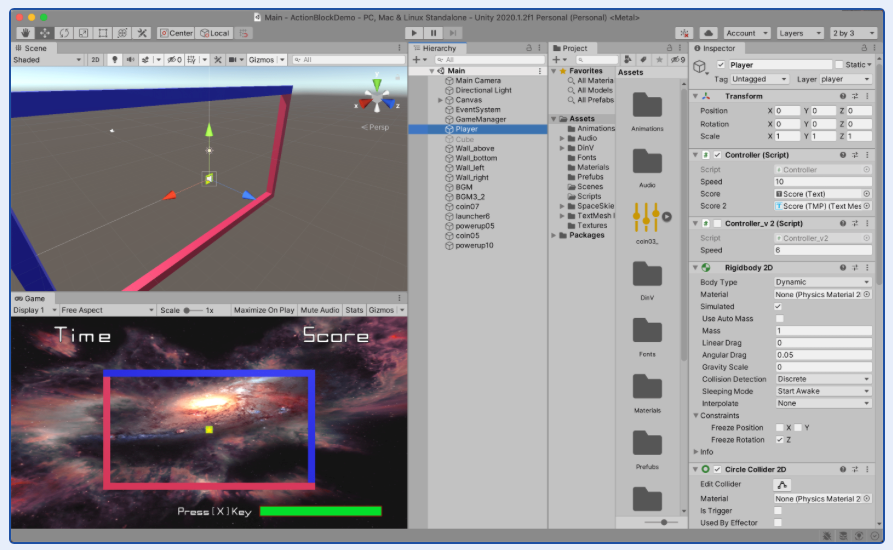Select the Hand tool in toolbar
This screenshot has height=550, width=893.
[25, 33]
